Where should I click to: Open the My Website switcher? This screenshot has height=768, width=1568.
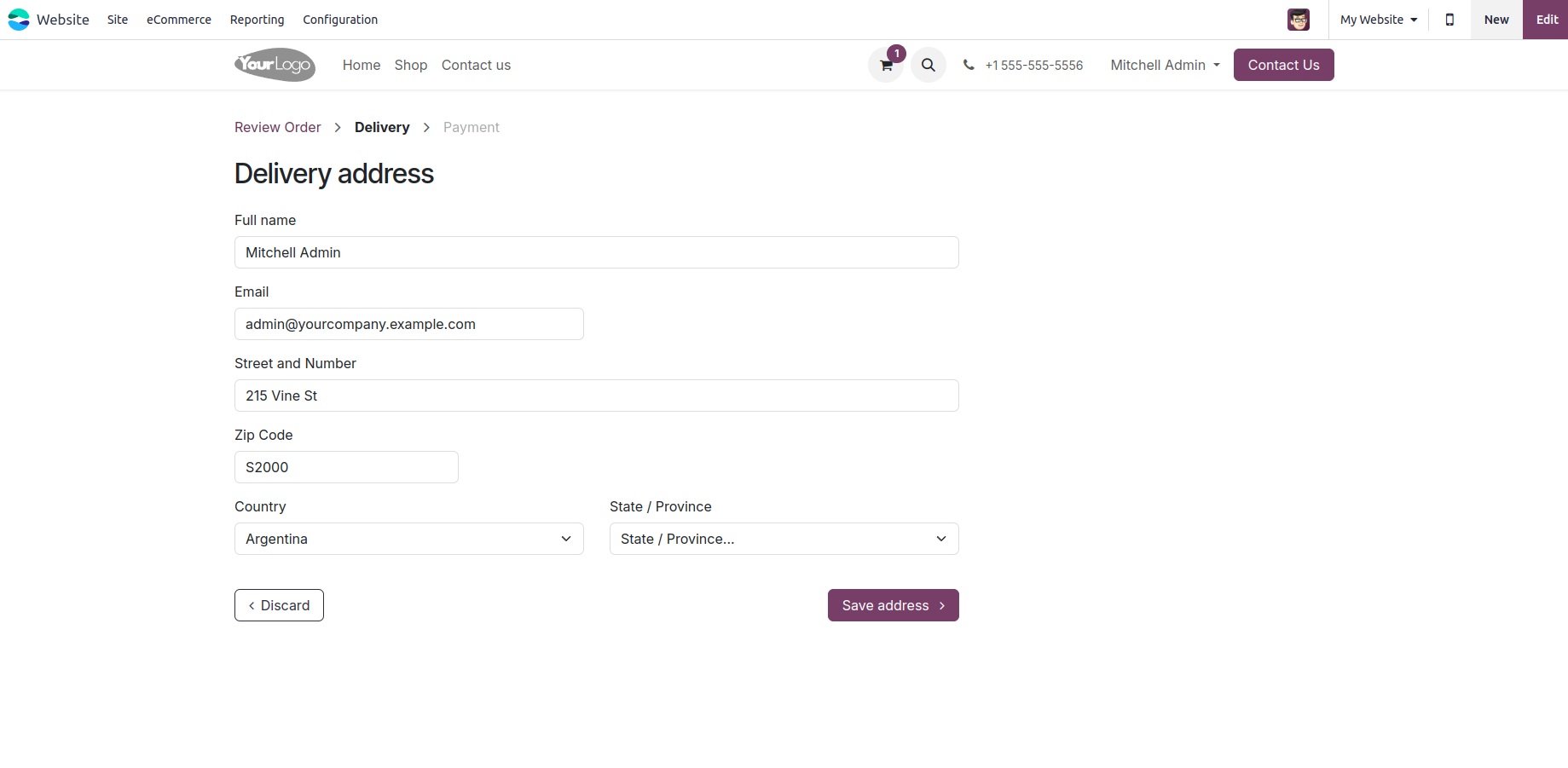coord(1379,20)
